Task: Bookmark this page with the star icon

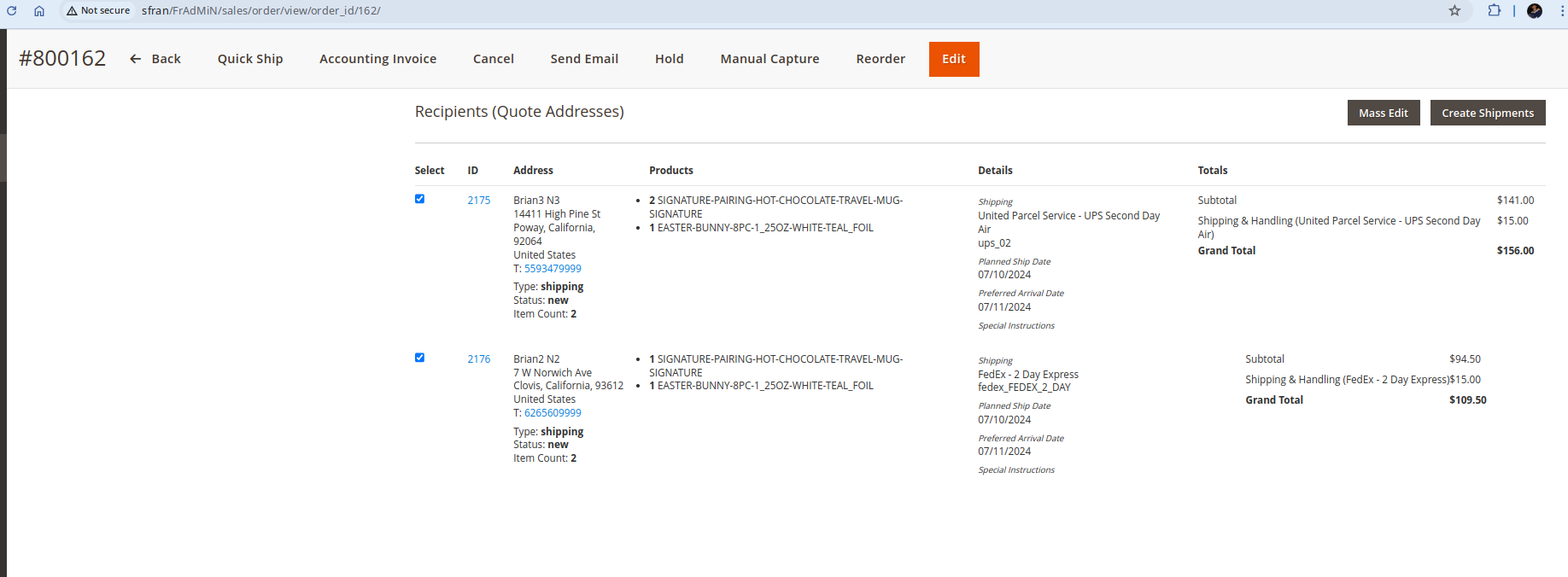Action: pos(1454,11)
